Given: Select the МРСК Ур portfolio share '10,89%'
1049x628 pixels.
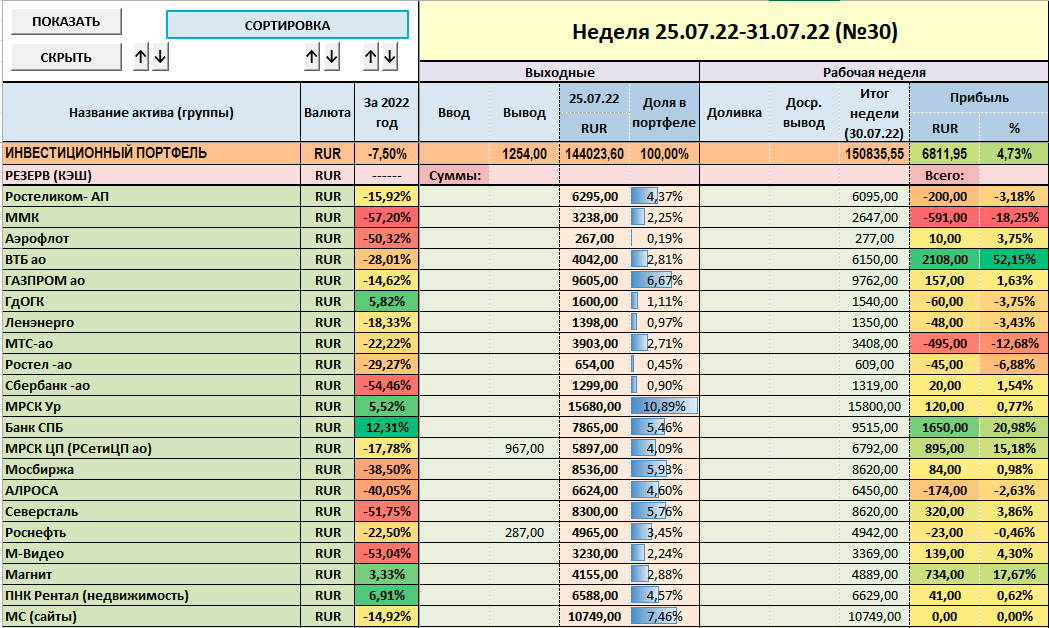Looking at the screenshot, I should [664, 407].
